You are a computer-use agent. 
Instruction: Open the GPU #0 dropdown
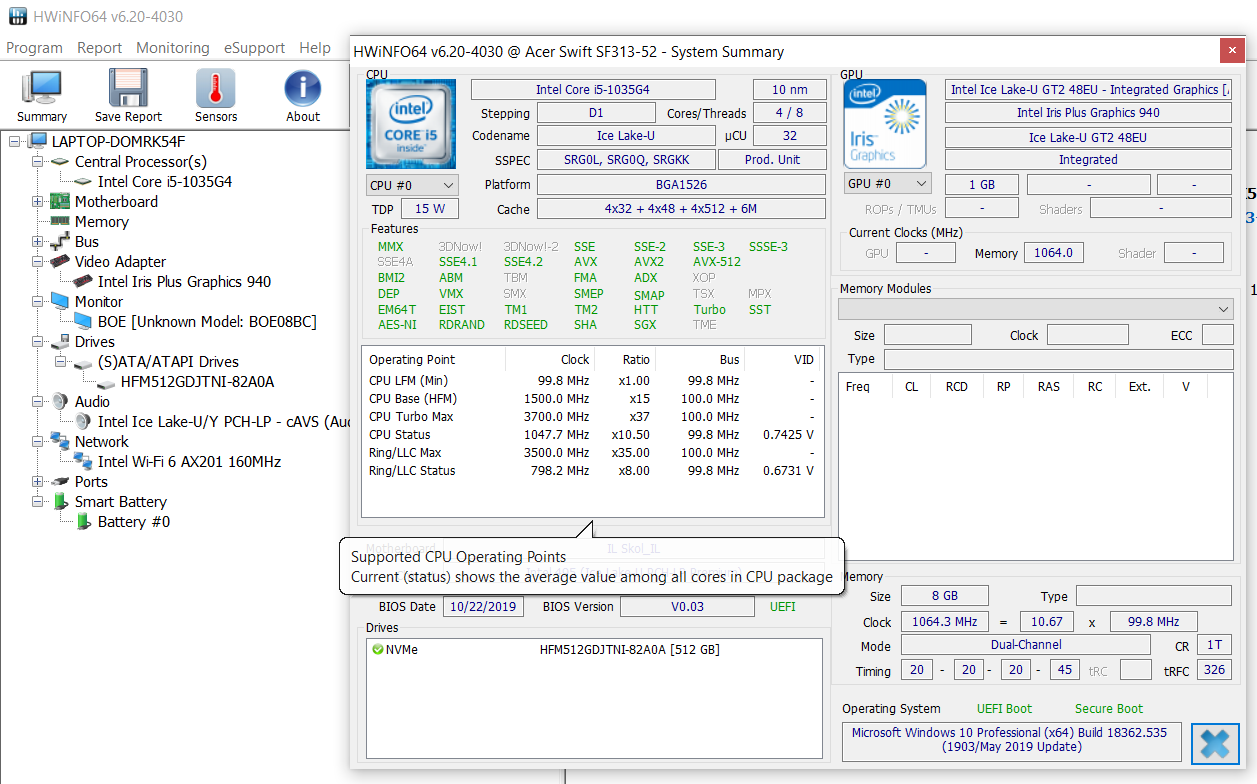coord(887,184)
